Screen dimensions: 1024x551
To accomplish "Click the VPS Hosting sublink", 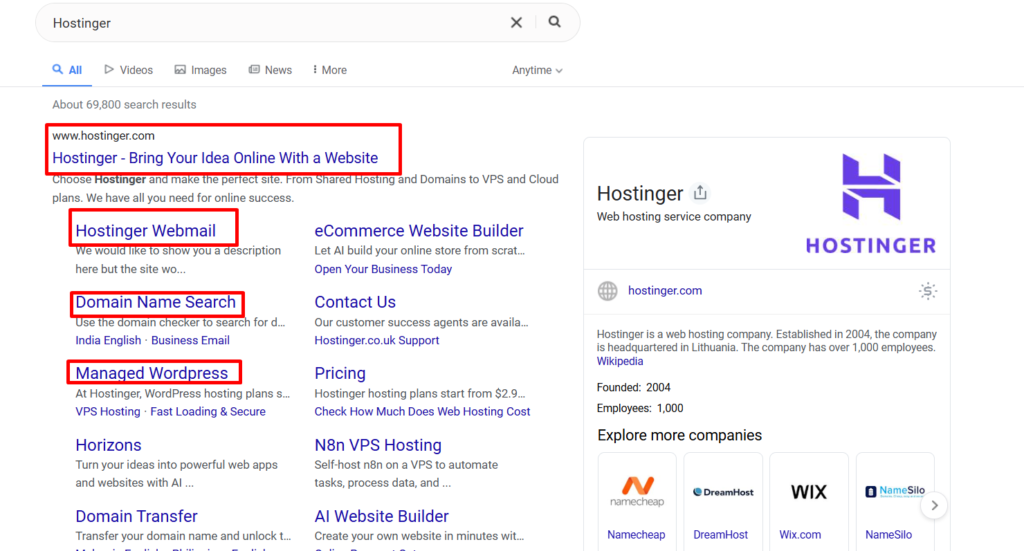I will [x=108, y=411].
